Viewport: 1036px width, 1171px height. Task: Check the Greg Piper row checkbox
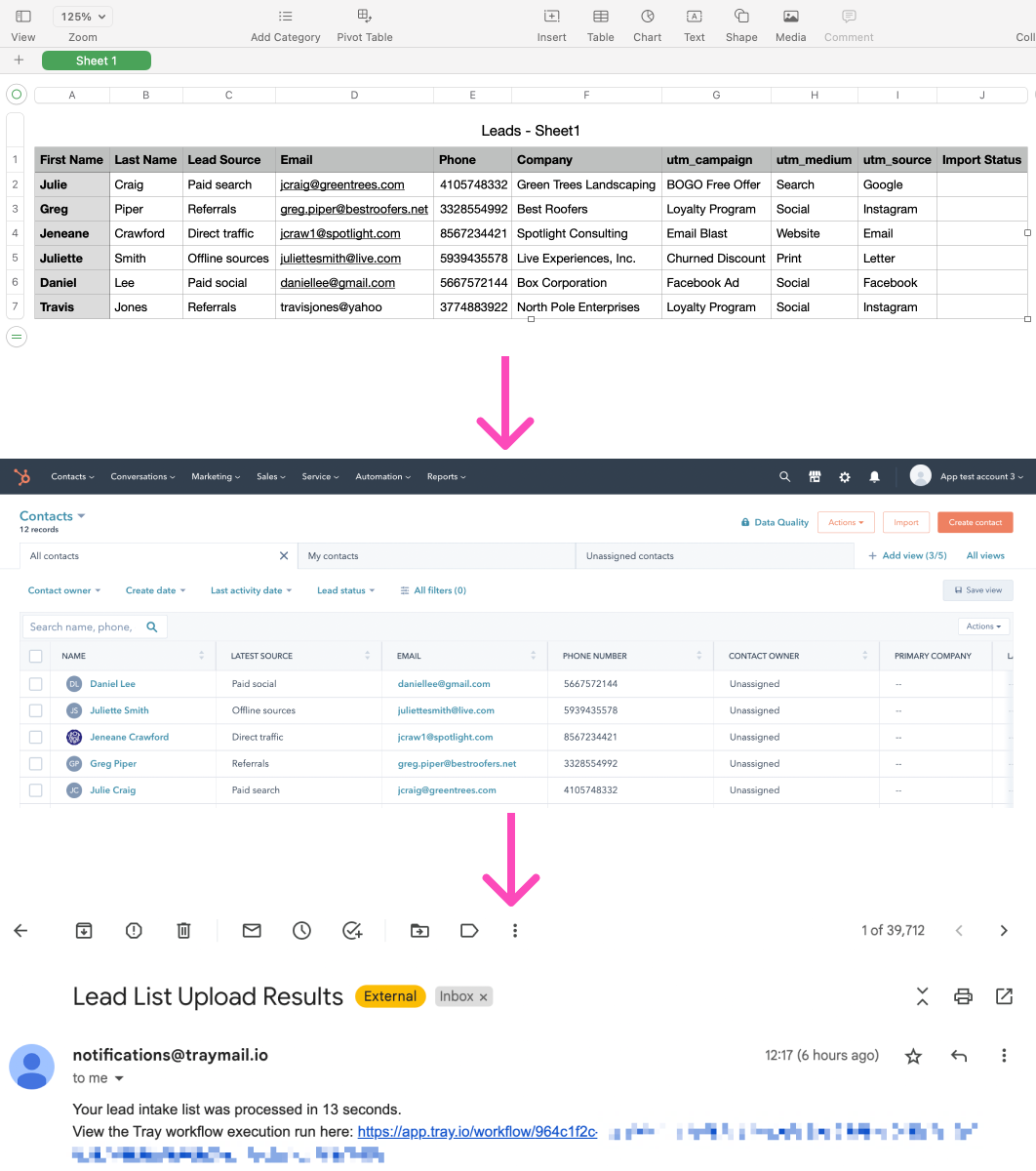tap(36, 763)
